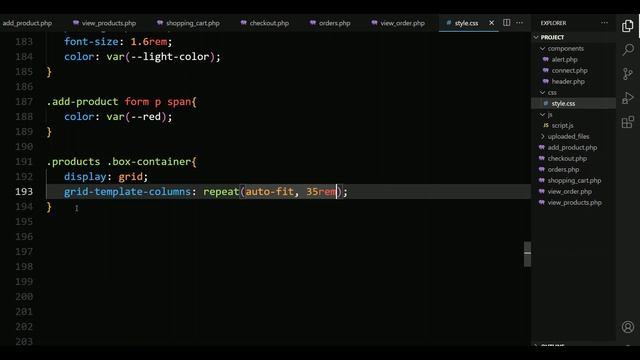Screen dimensions: 640x360
Task: Click line number 193 in gutter
Action: [24, 191]
